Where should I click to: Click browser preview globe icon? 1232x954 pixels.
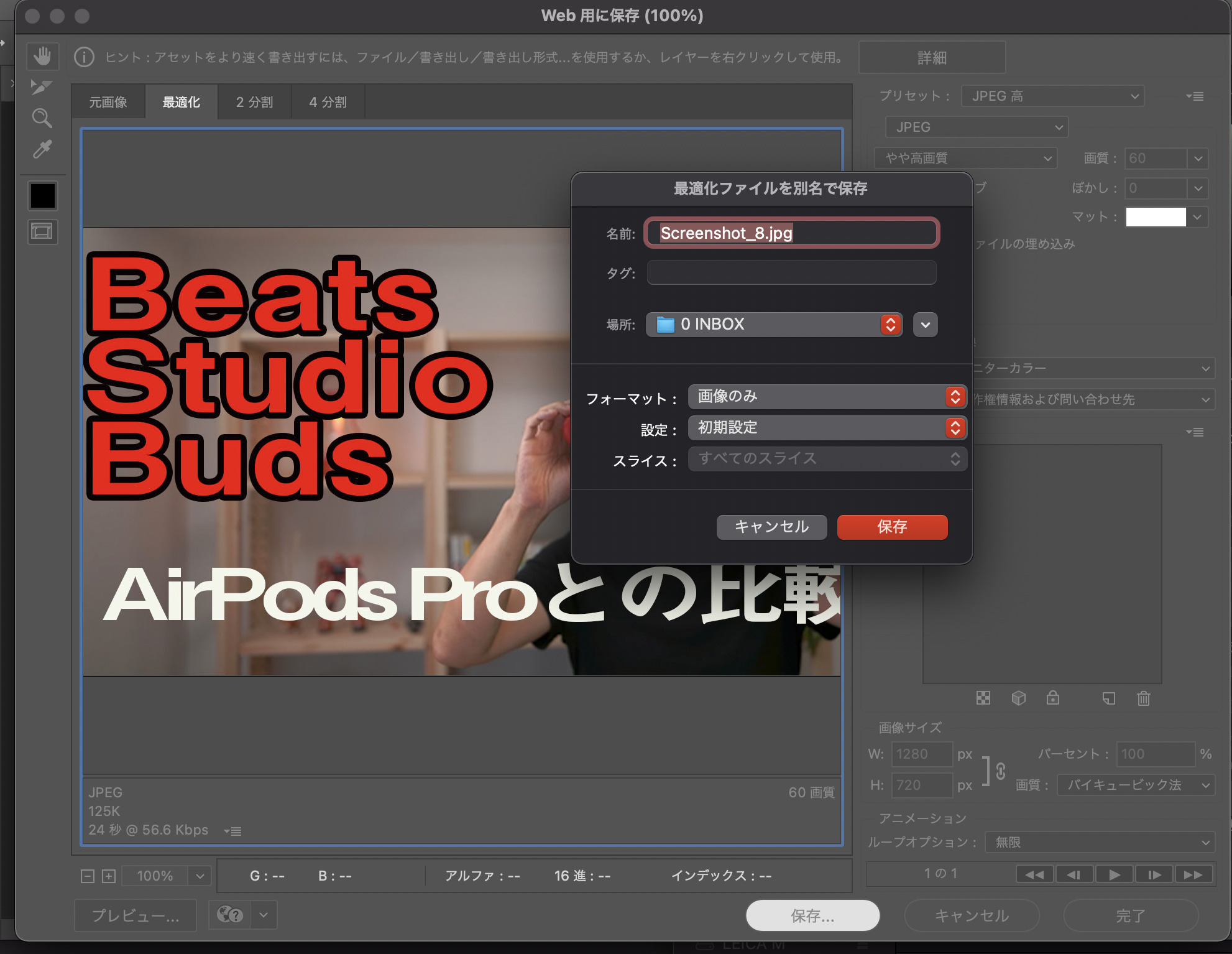click(229, 915)
